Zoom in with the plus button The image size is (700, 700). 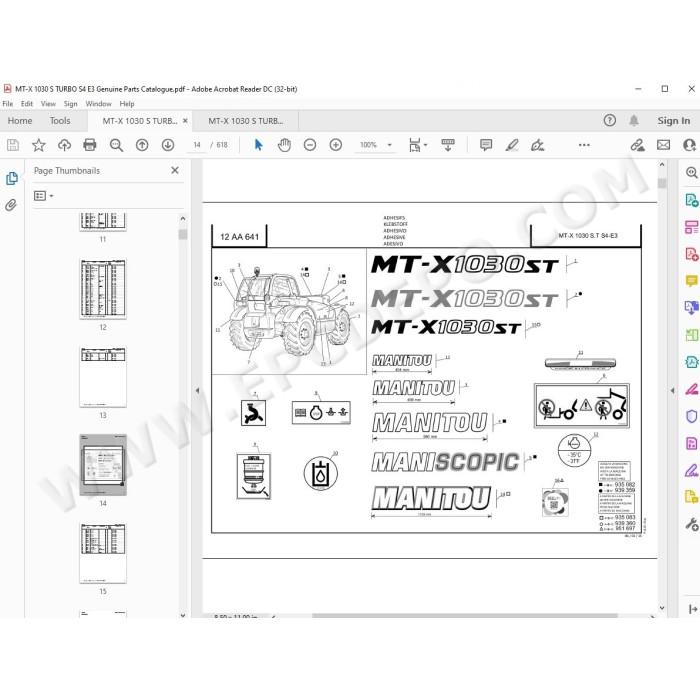tap(336, 145)
